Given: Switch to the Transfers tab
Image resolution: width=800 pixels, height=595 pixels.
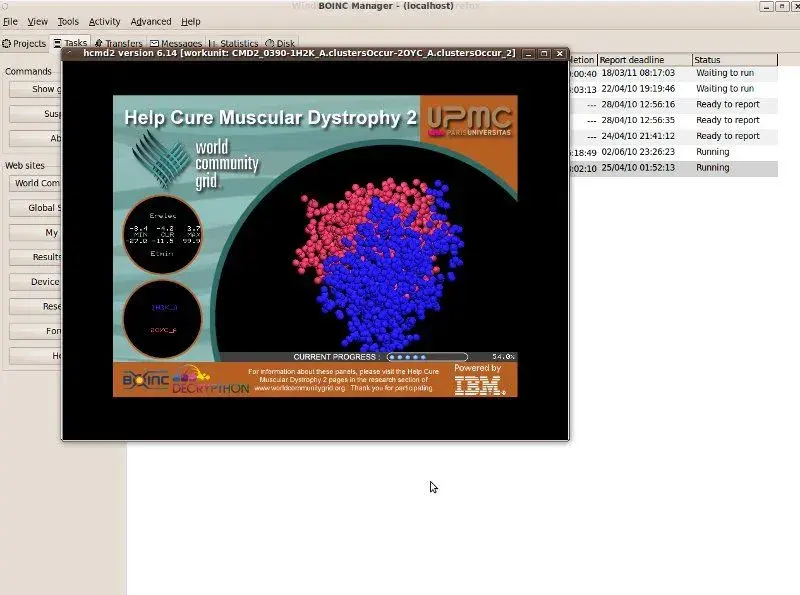Looking at the screenshot, I should [x=118, y=43].
